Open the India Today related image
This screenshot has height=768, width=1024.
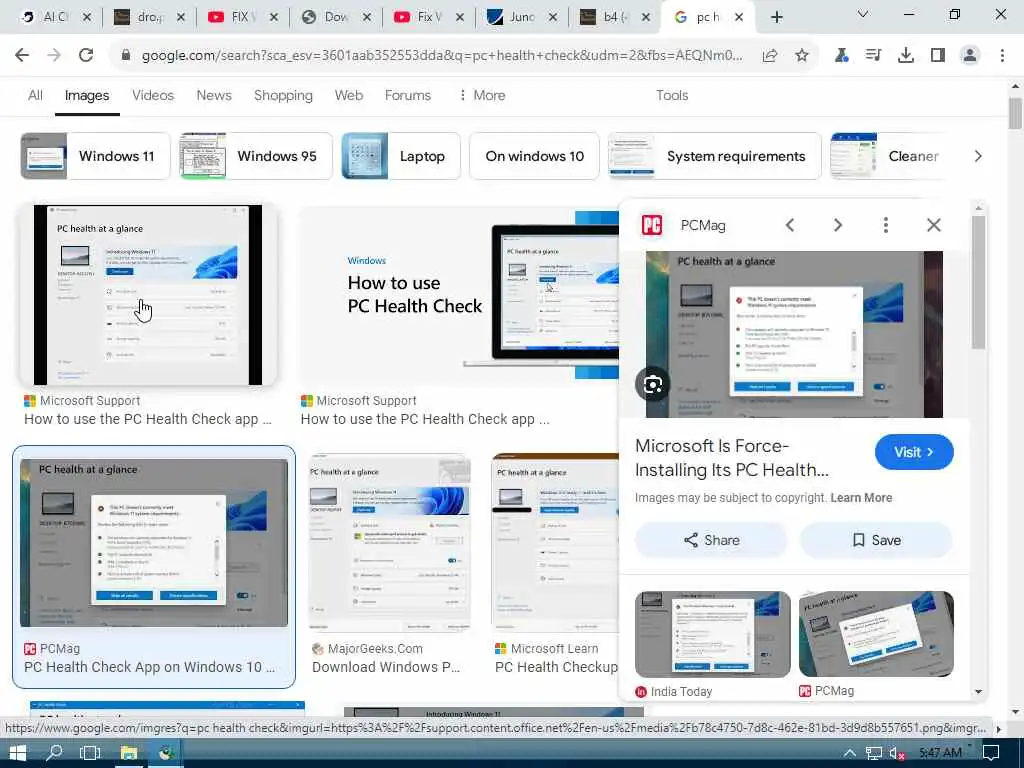click(x=712, y=634)
